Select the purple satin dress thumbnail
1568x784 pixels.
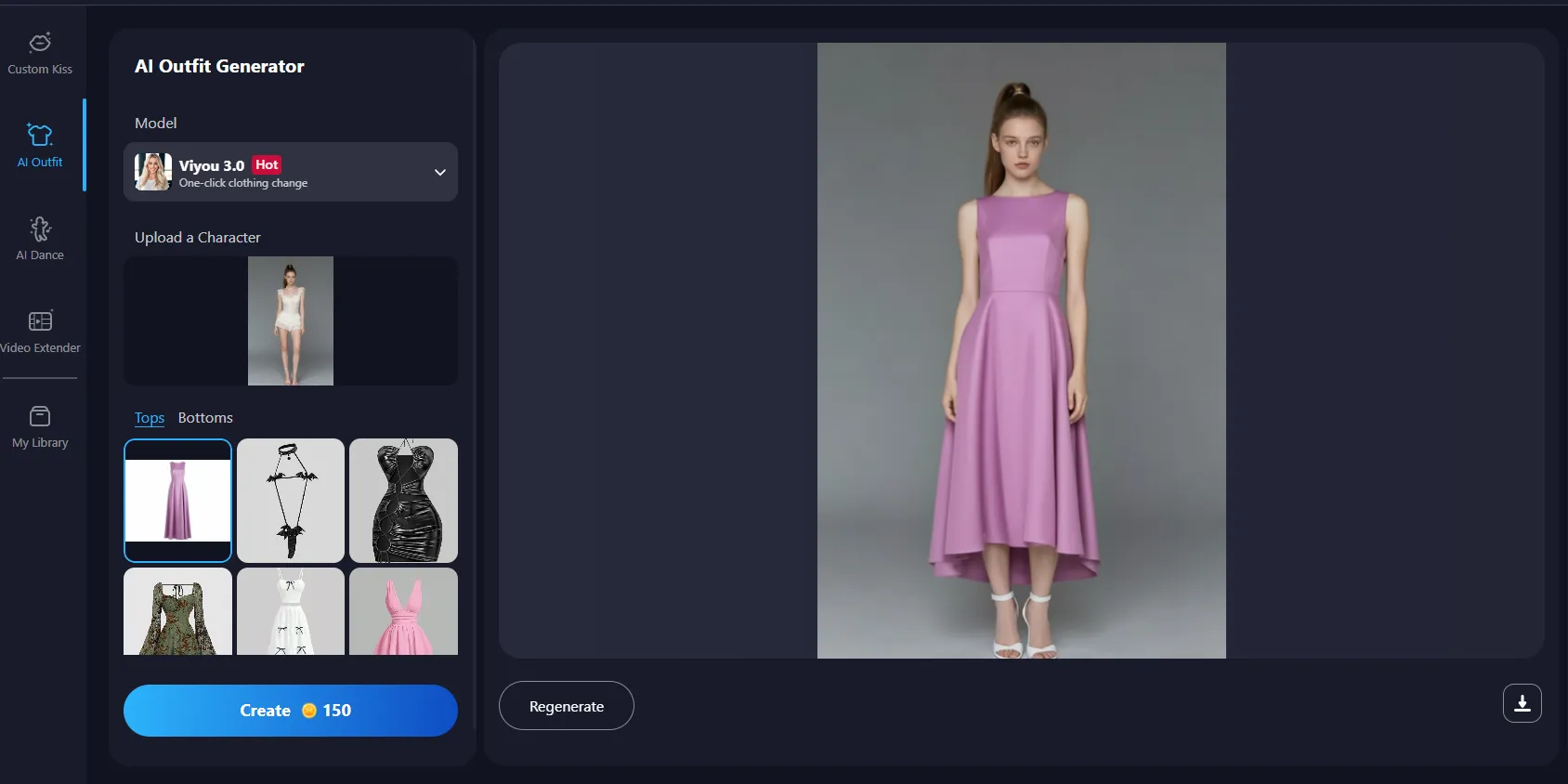[x=177, y=501]
